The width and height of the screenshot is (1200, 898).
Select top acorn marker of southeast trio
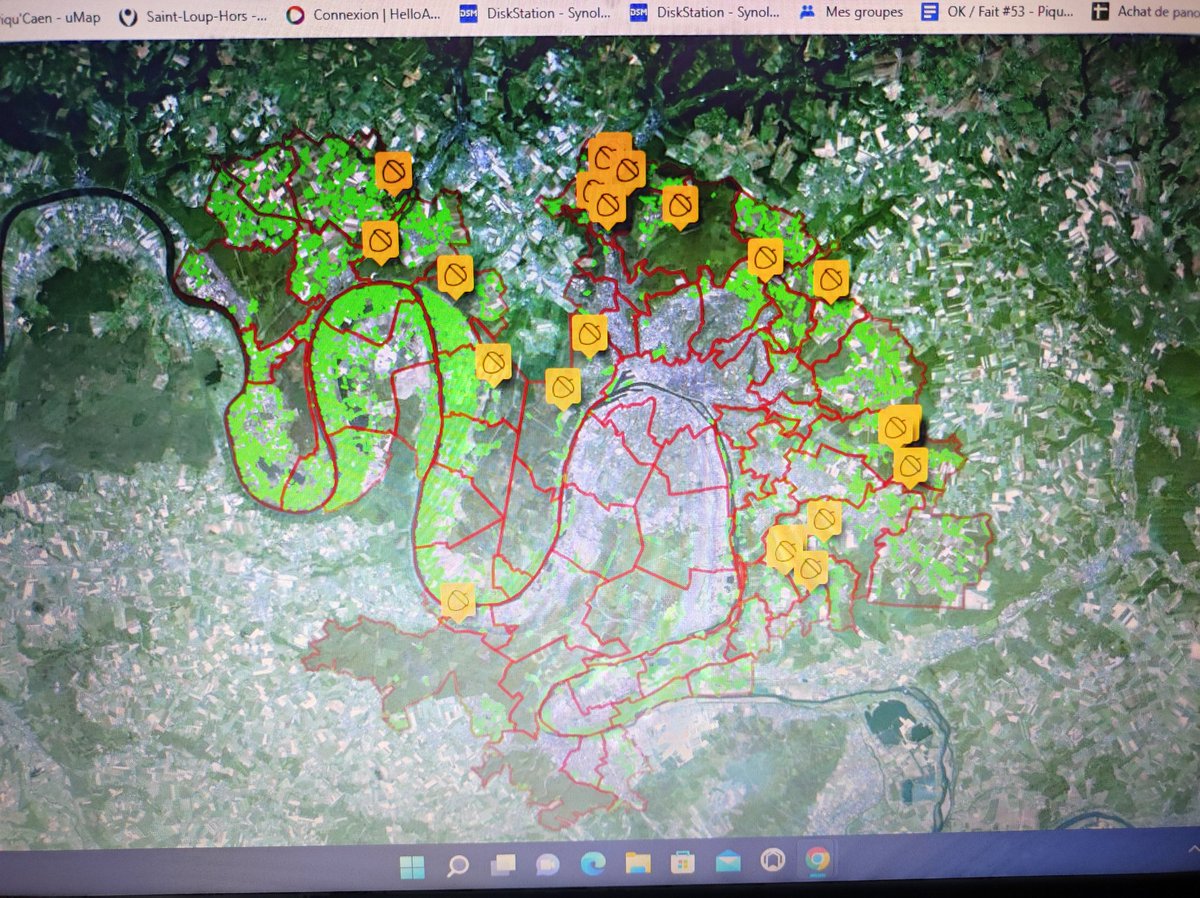(825, 520)
